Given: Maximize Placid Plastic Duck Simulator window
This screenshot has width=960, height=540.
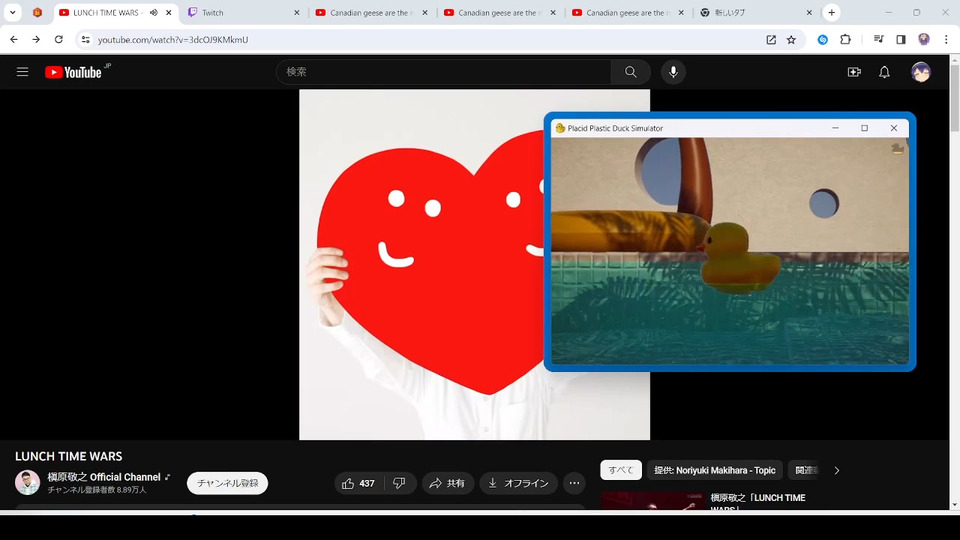Looking at the screenshot, I should [x=864, y=128].
